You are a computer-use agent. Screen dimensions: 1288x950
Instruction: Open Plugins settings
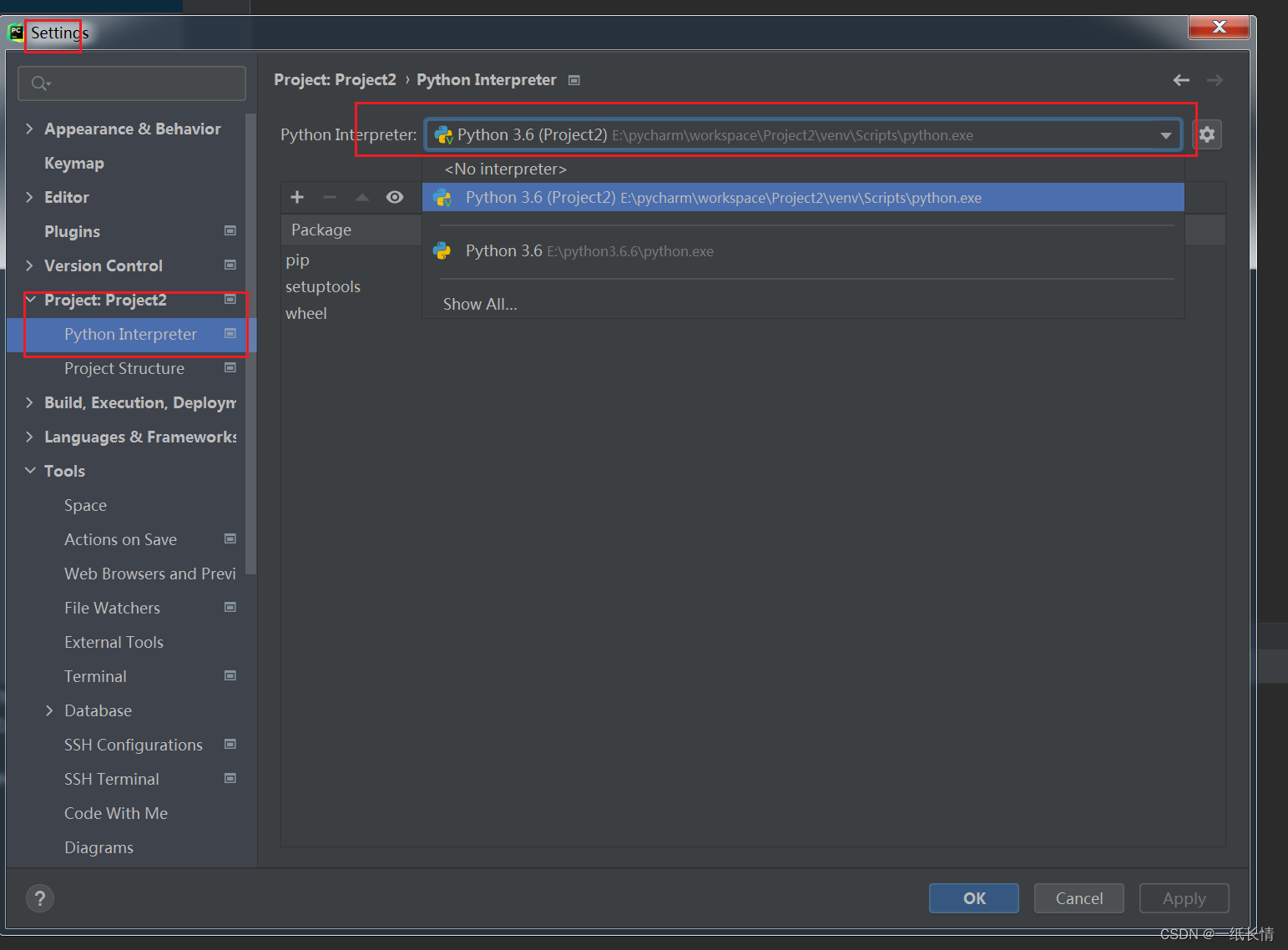[72, 231]
